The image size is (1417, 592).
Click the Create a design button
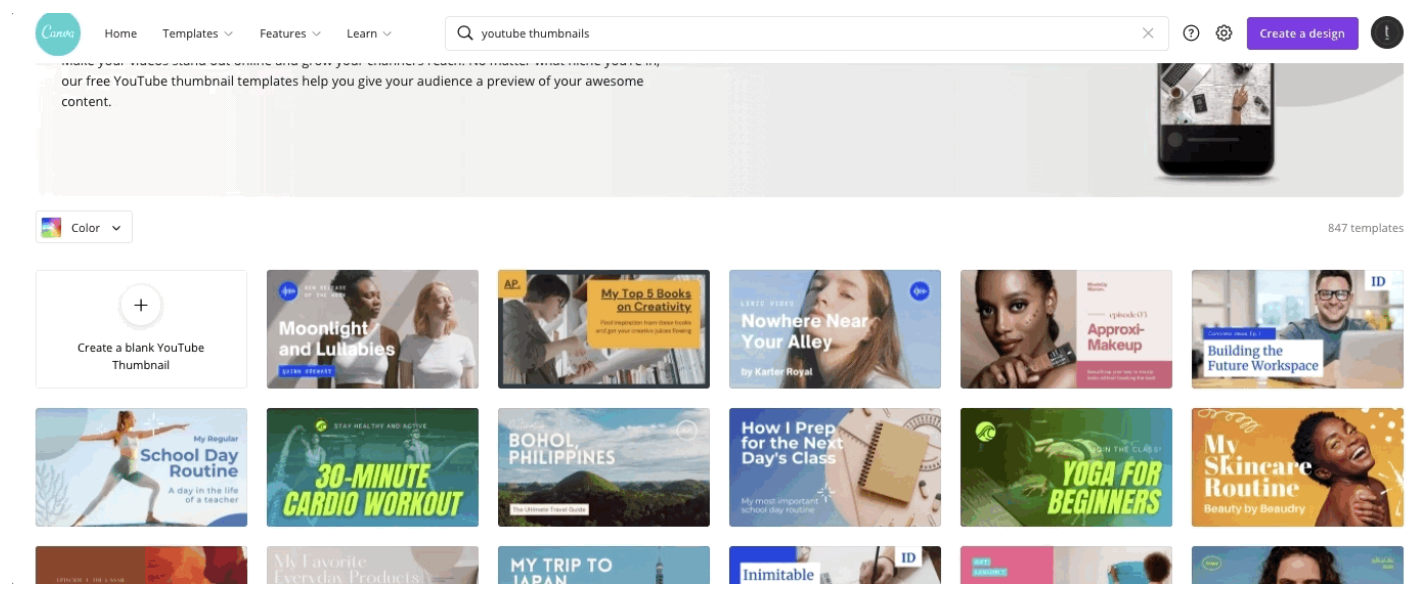(1302, 33)
